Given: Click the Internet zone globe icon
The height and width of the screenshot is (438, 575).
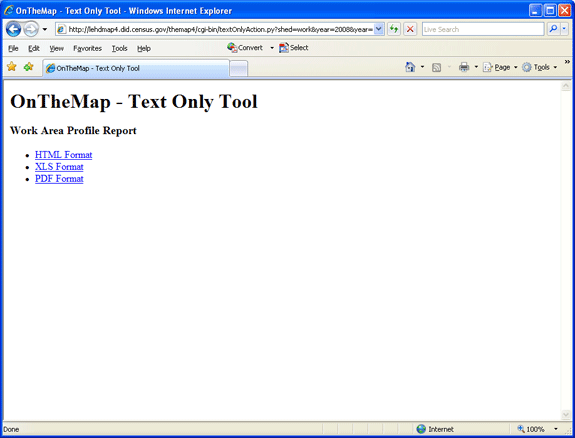Looking at the screenshot, I should click(x=421, y=429).
